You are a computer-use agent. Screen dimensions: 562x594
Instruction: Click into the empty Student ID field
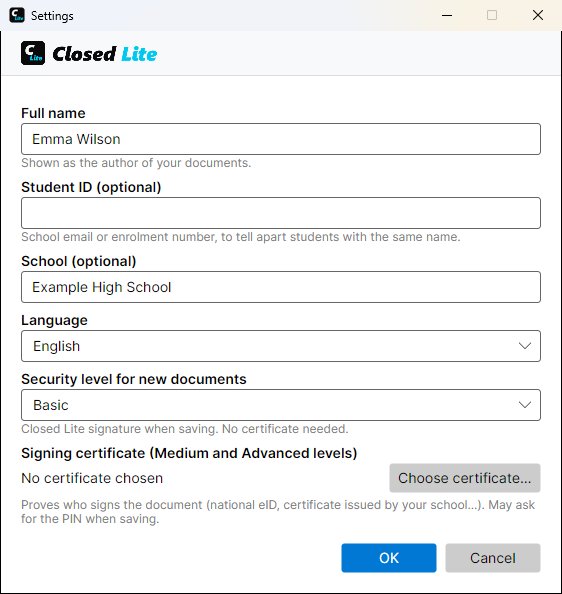(x=281, y=213)
